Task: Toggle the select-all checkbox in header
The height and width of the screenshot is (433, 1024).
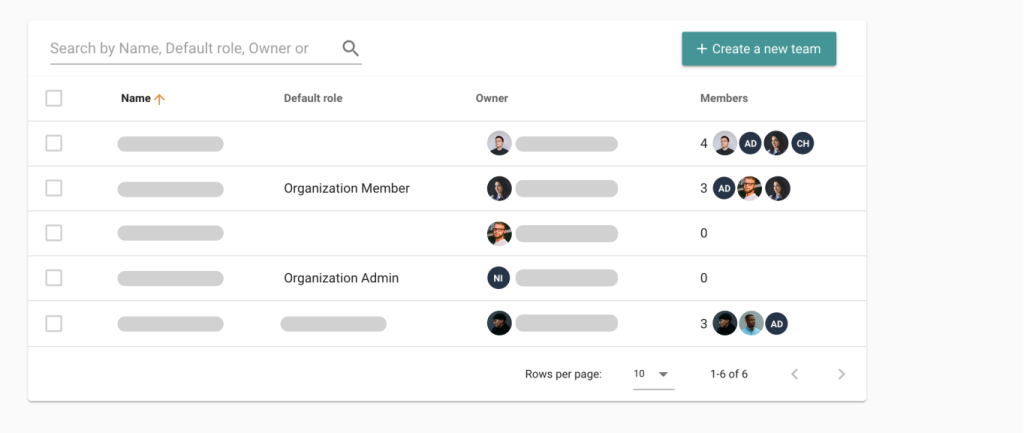Action: pos(54,98)
